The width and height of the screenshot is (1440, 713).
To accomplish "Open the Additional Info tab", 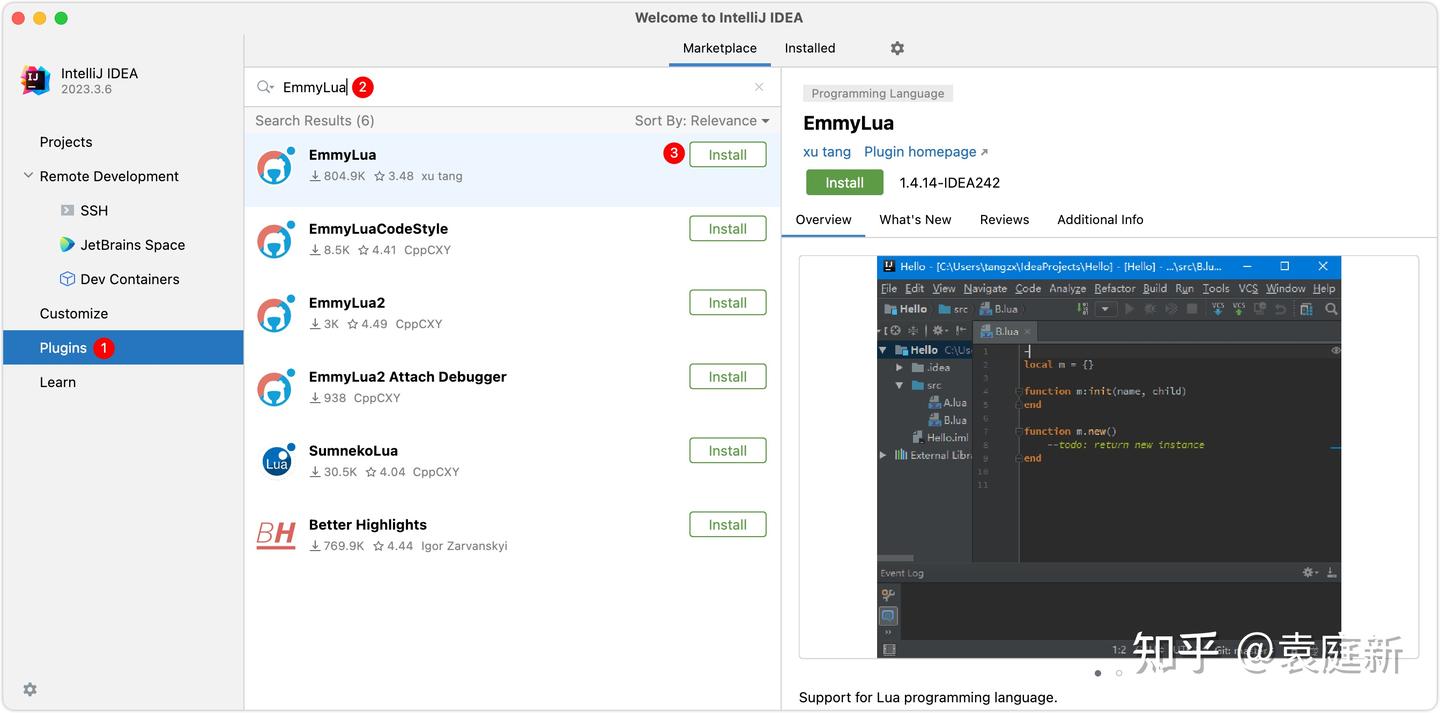I will coord(1100,219).
